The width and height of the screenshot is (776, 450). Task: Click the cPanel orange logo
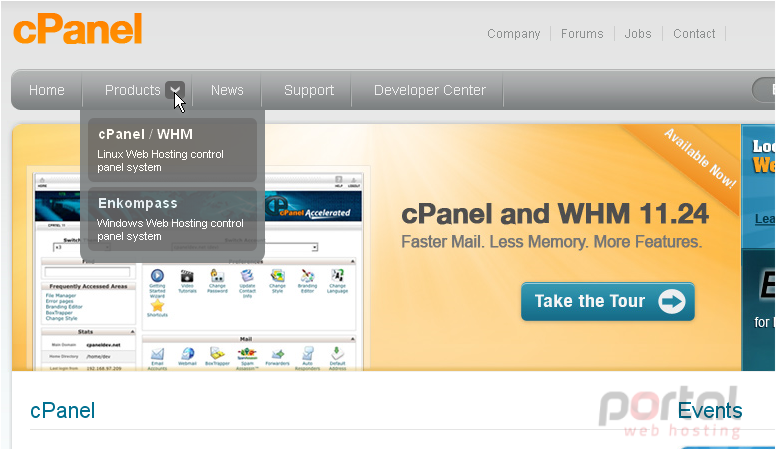(x=78, y=29)
